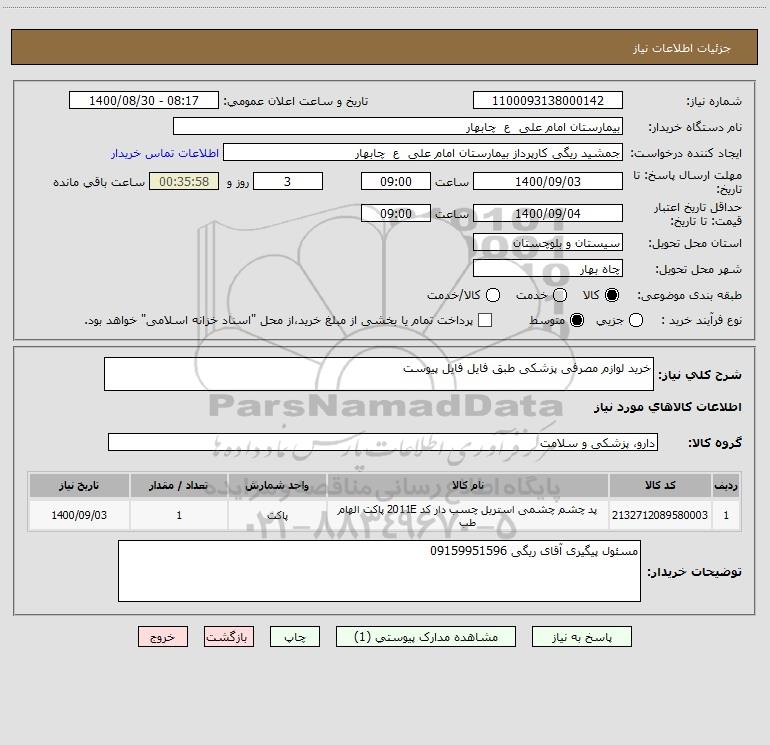This screenshot has width=770, height=745.
Task: Open اطلاعات تماس خریدار link
Action: click(165, 153)
